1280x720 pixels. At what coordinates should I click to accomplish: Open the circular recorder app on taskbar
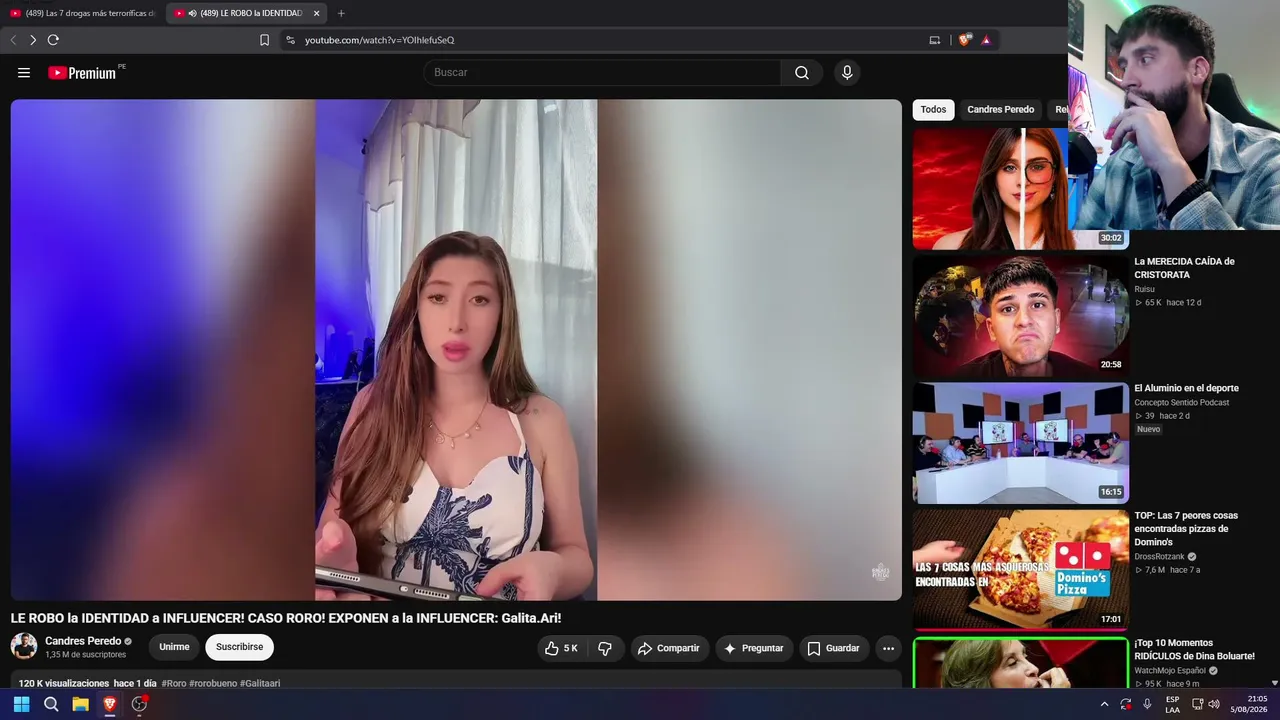(x=140, y=704)
